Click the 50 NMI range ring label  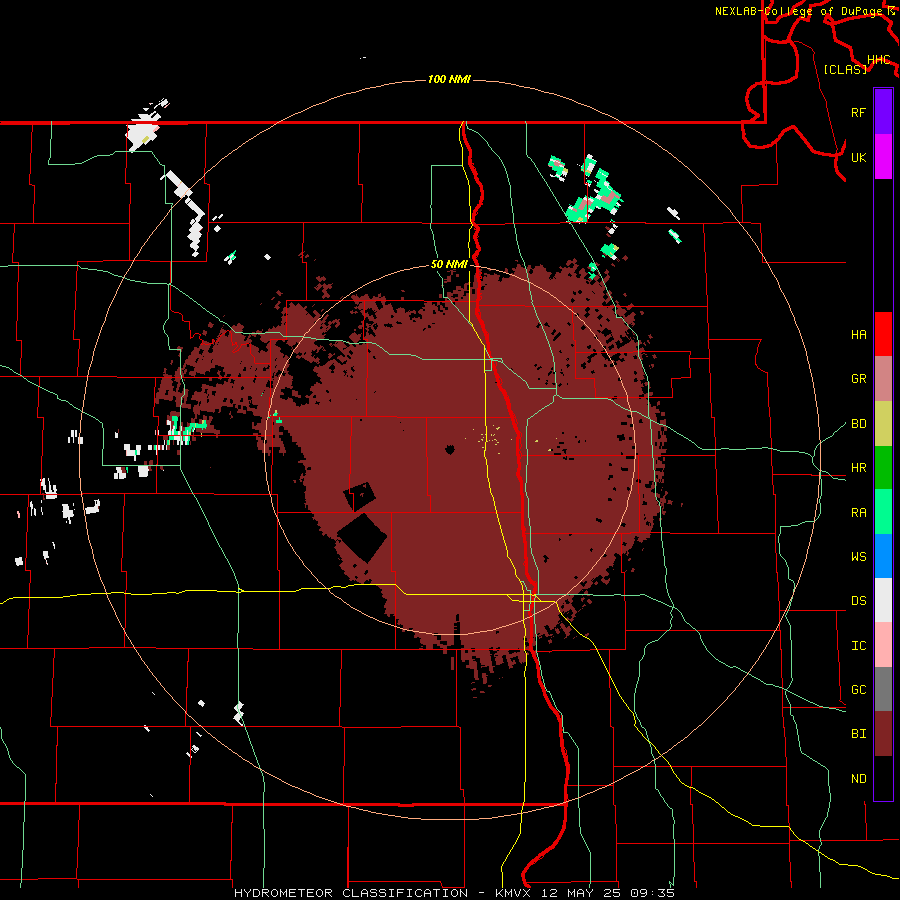click(x=449, y=264)
